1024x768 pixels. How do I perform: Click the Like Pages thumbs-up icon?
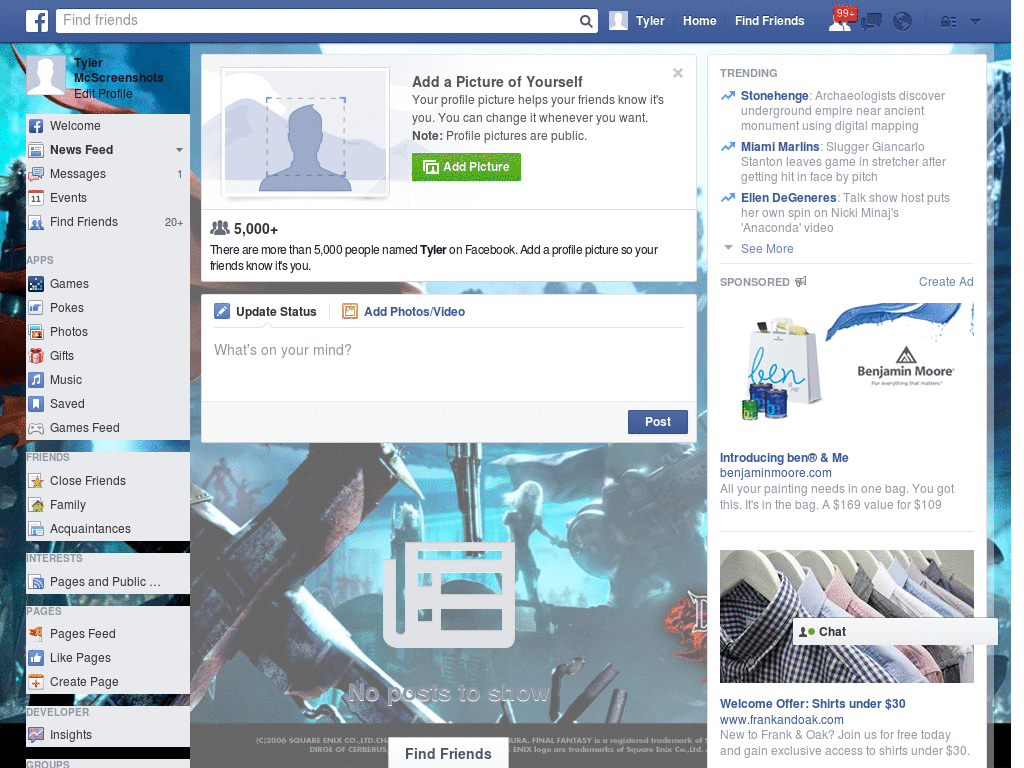pyautogui.click(x=36, y=658)
